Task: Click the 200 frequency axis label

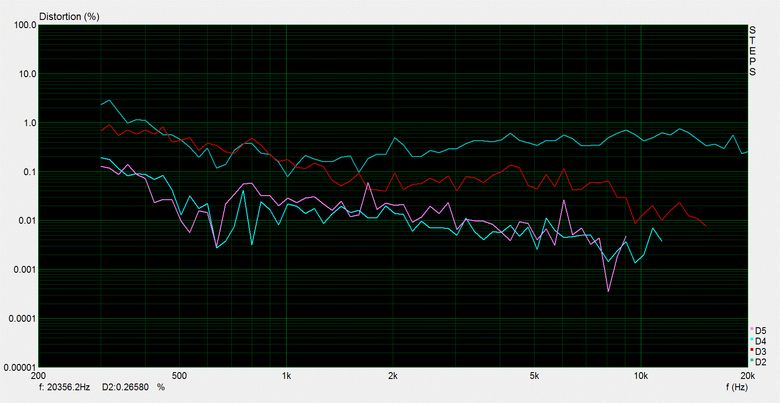Action: 38,376
